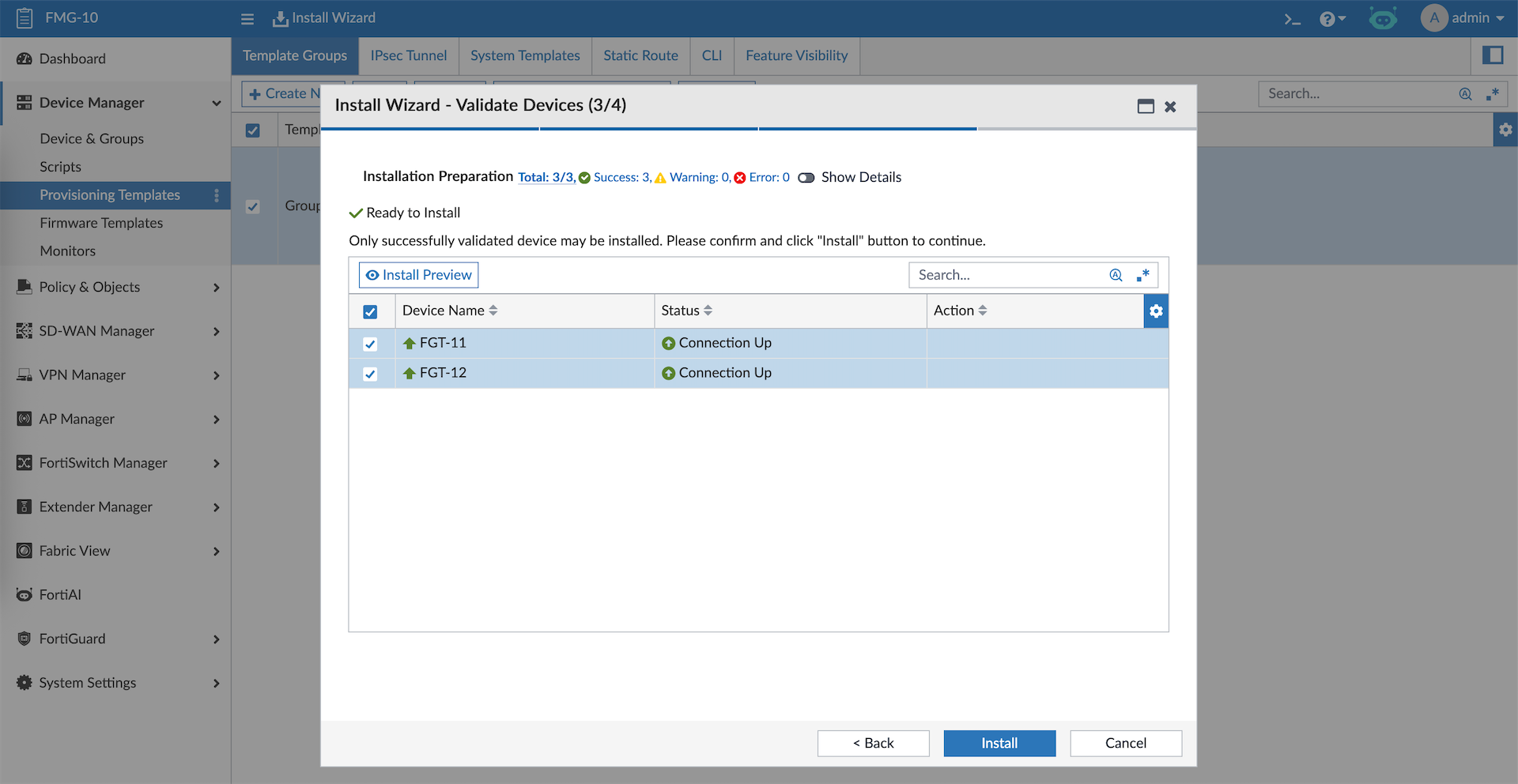Uncheck the FGT-12 device checkbox
The width and height of the screenshot is (1518, 784).
[x=370, y=374]
